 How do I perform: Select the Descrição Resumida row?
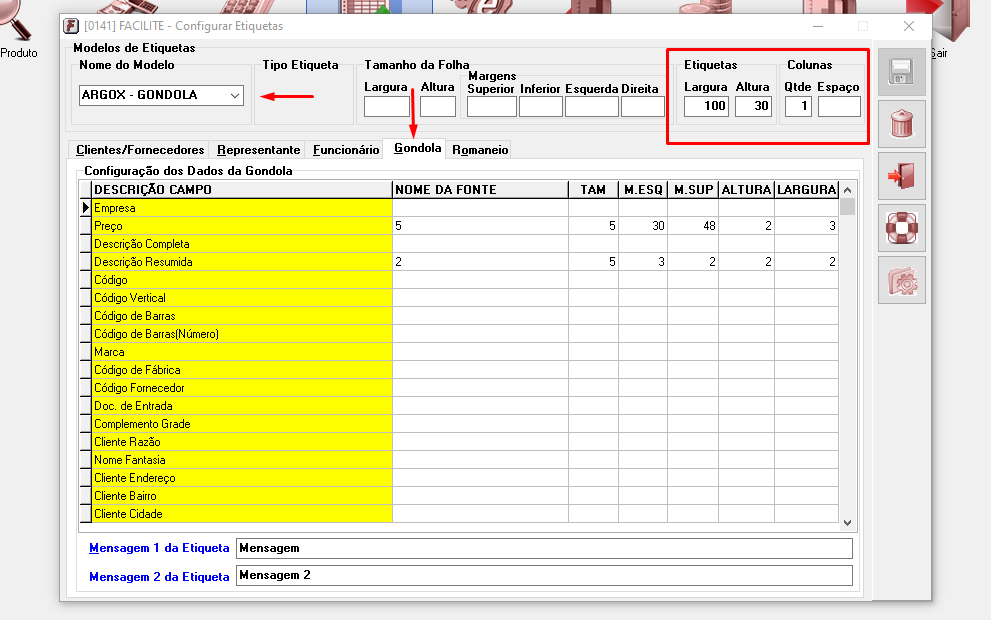click(459, 262)
